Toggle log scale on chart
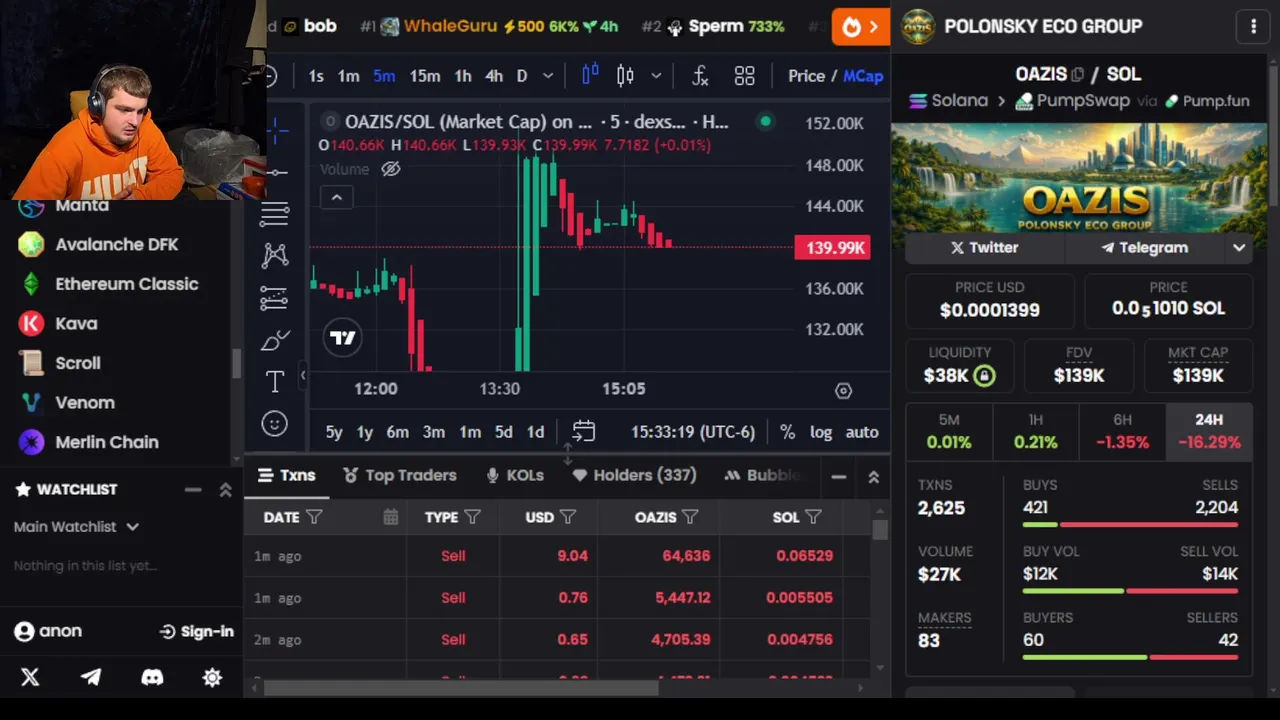 click(x=821, y=432)
